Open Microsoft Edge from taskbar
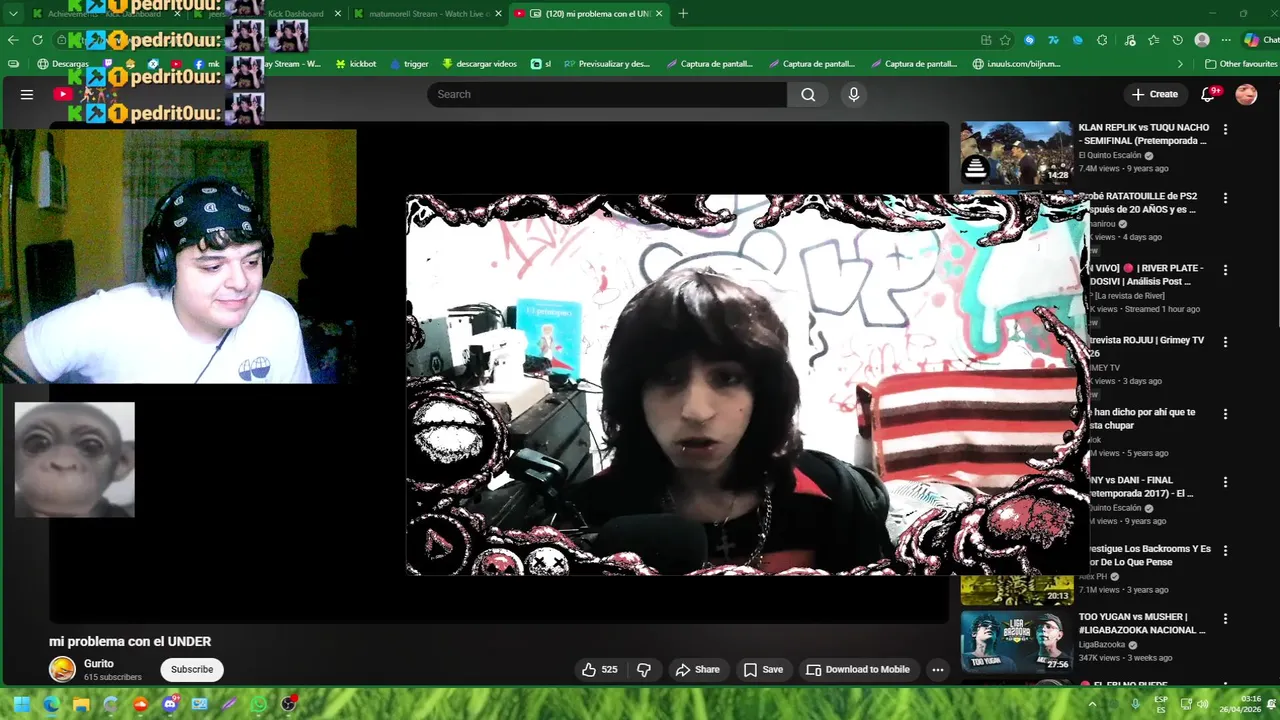The image size is (1280, 720). (51, 704)
